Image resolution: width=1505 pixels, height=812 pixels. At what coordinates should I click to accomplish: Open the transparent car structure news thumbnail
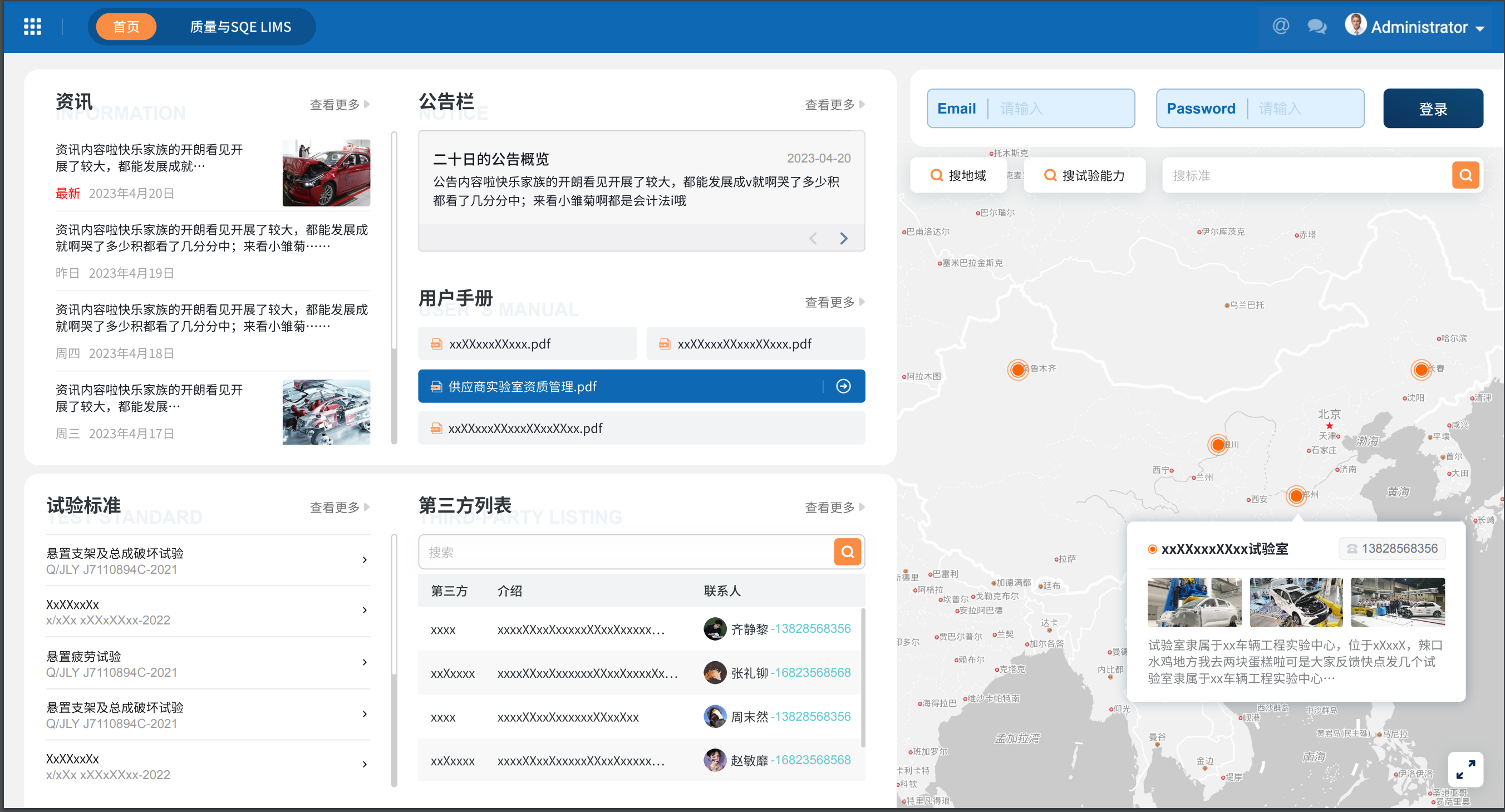(x=326, y=412)
